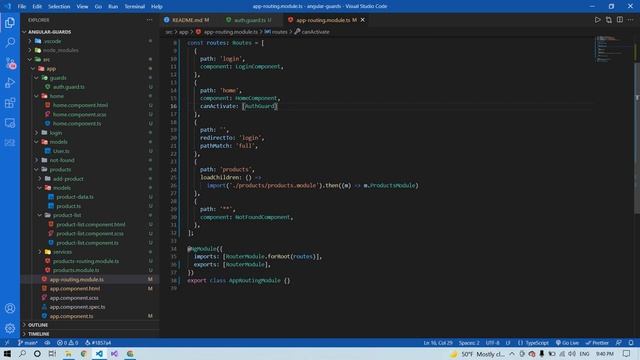
Task: Click the remote window indicator in status bar
Action: tap(7, 343)
